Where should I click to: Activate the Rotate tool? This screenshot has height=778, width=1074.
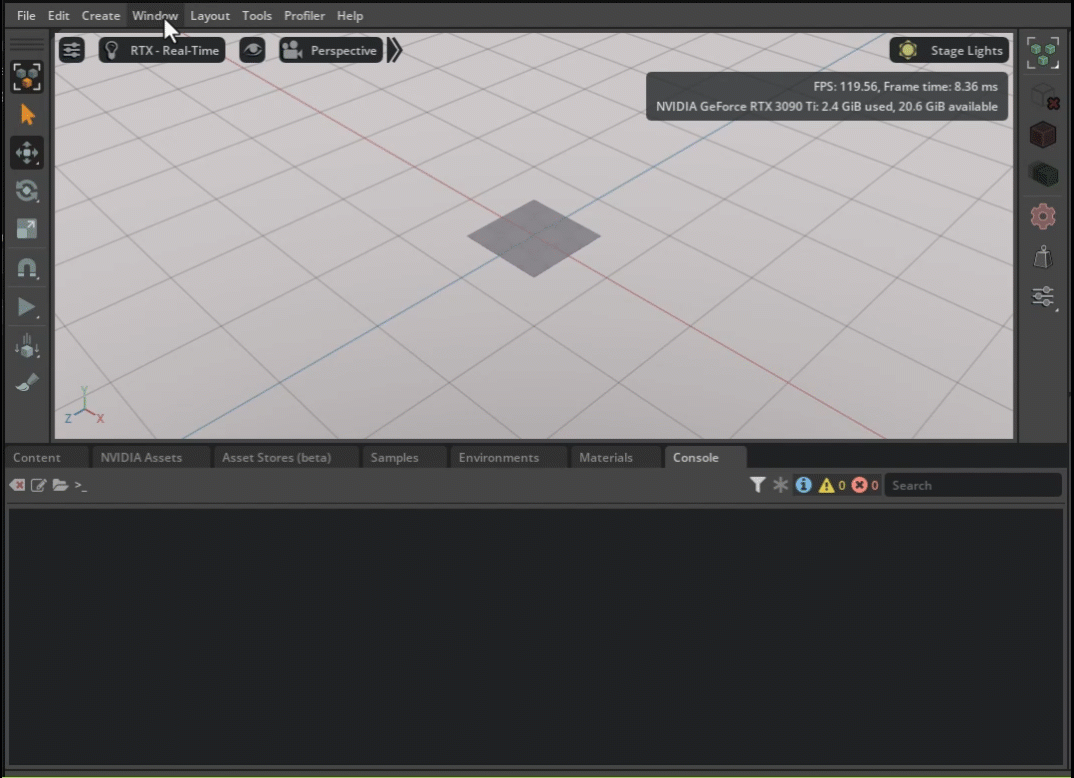tap(27, 190)
